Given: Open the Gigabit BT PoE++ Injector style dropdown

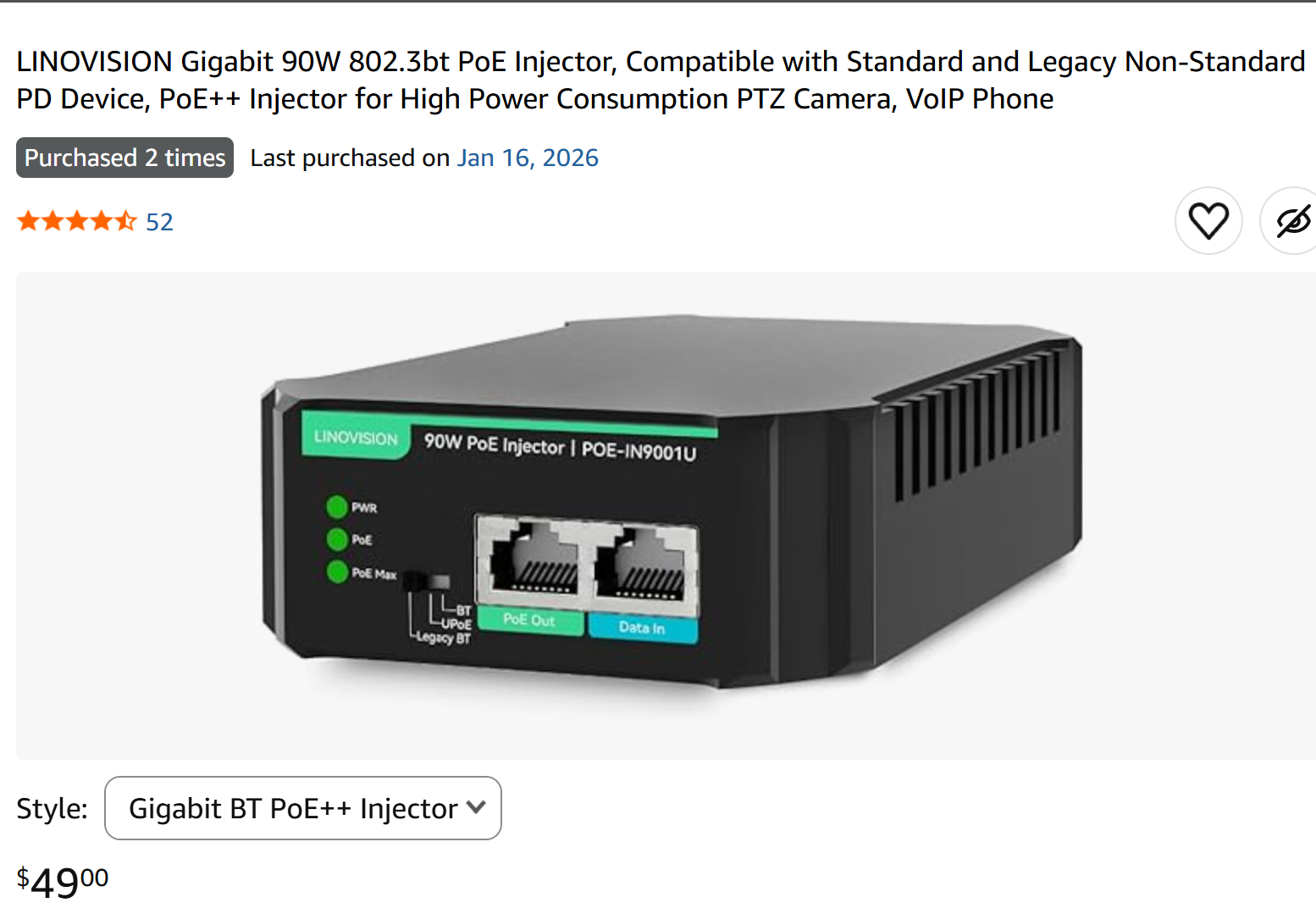Looking at the screenshot, I should (303, 808).
